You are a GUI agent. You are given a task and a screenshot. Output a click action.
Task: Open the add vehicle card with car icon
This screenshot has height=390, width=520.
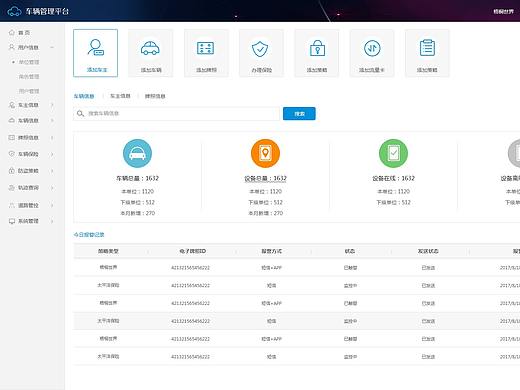151,53
